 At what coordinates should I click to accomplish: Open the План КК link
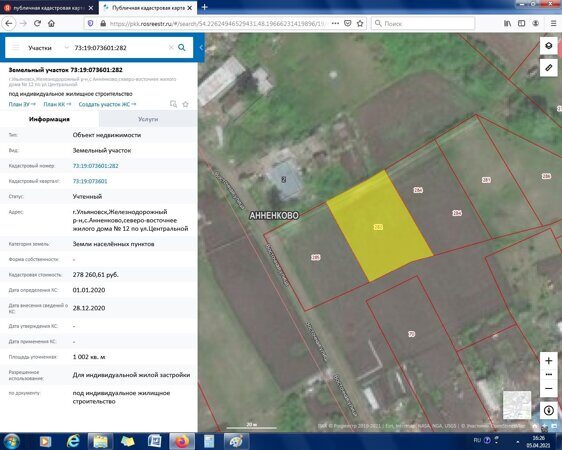tap(57, 104)
